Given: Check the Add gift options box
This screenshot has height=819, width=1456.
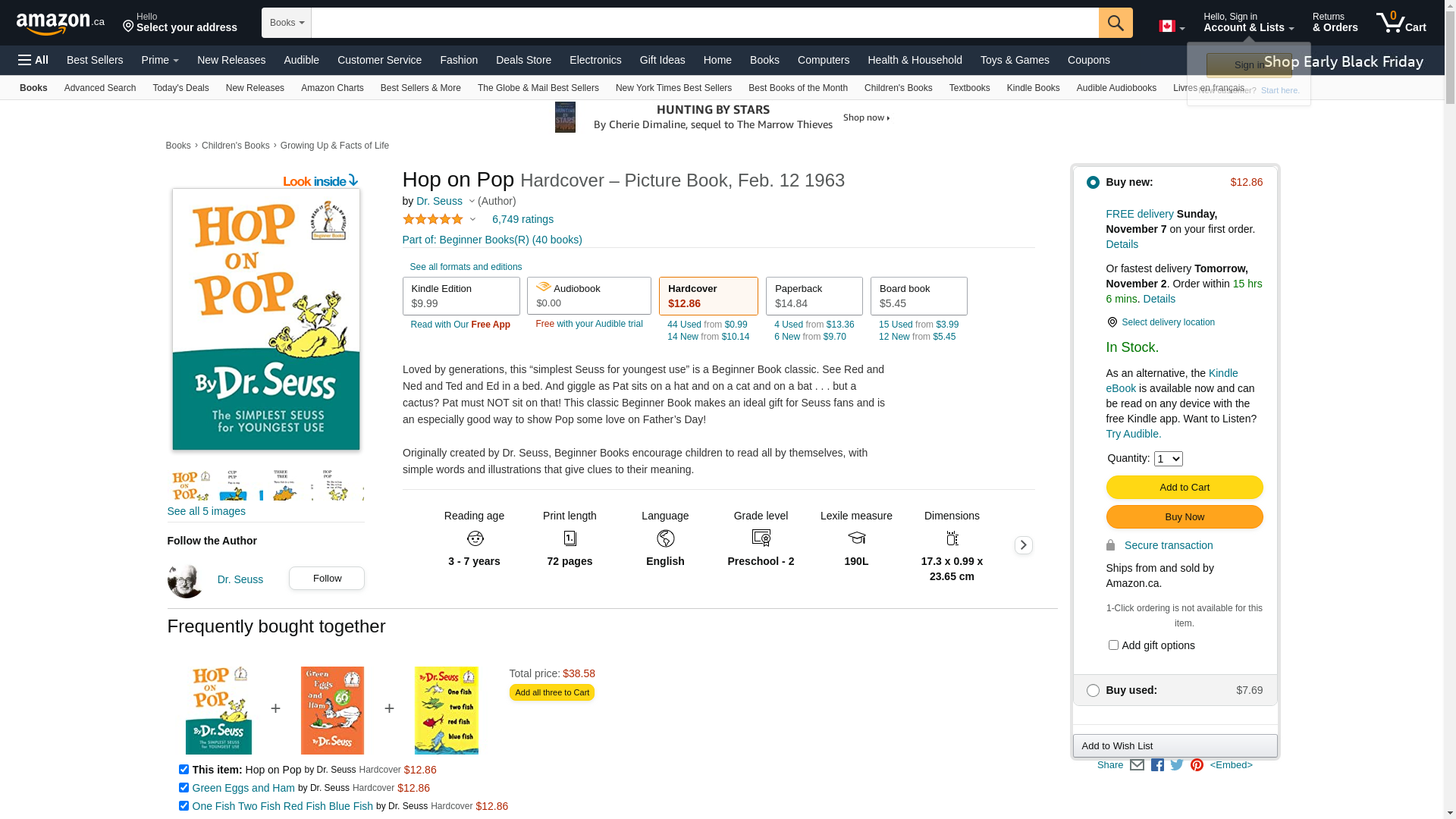Looking at the screenshot, I should point(1113,645).
